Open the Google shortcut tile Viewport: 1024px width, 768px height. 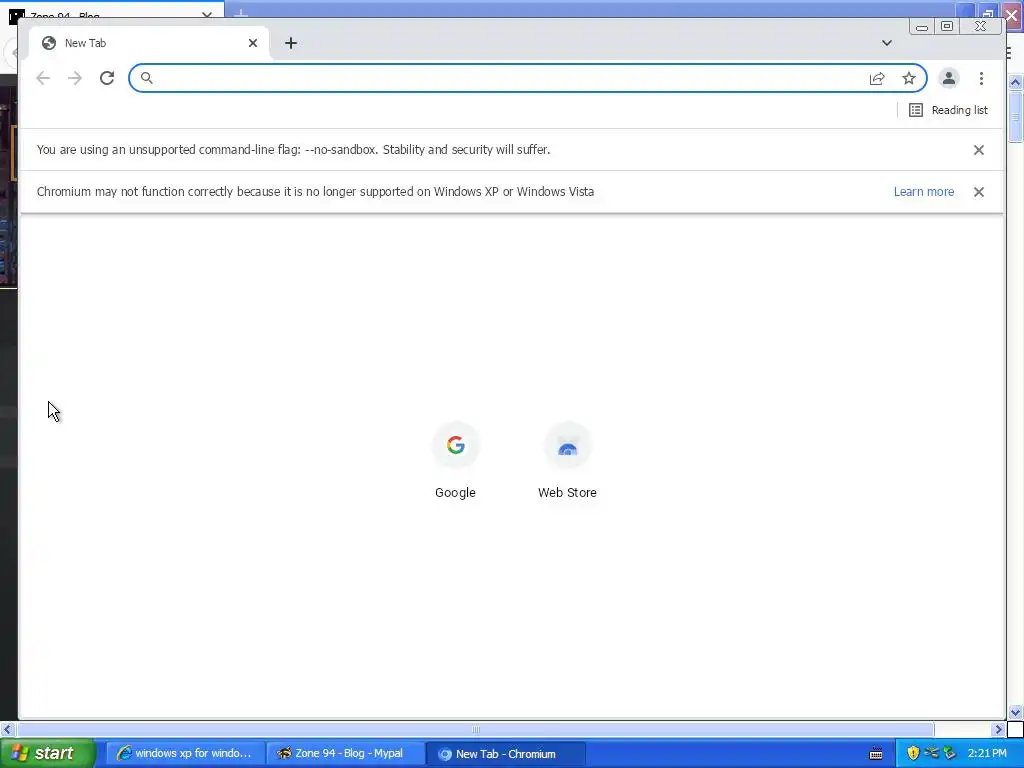tap(455, 461)
